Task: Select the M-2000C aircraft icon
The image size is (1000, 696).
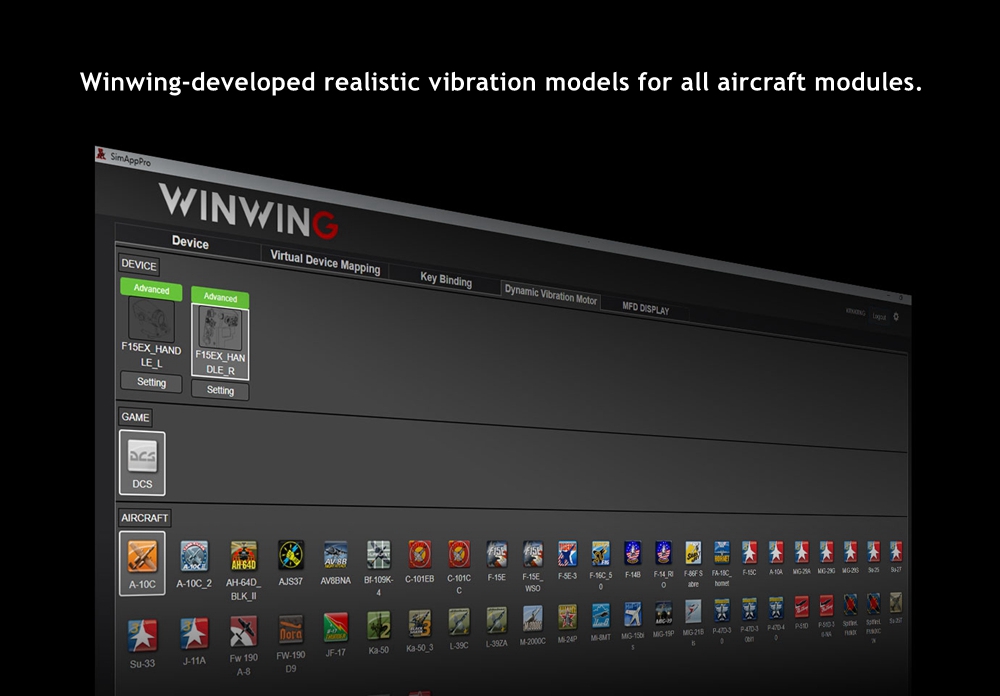Action: 532,617
